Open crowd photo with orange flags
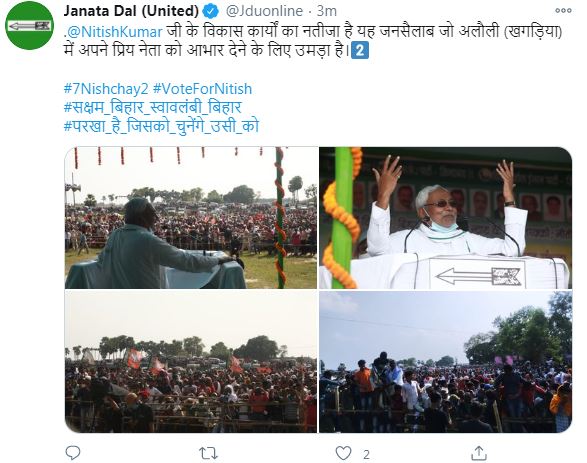 pyautogui.click(x=191, y=362)
